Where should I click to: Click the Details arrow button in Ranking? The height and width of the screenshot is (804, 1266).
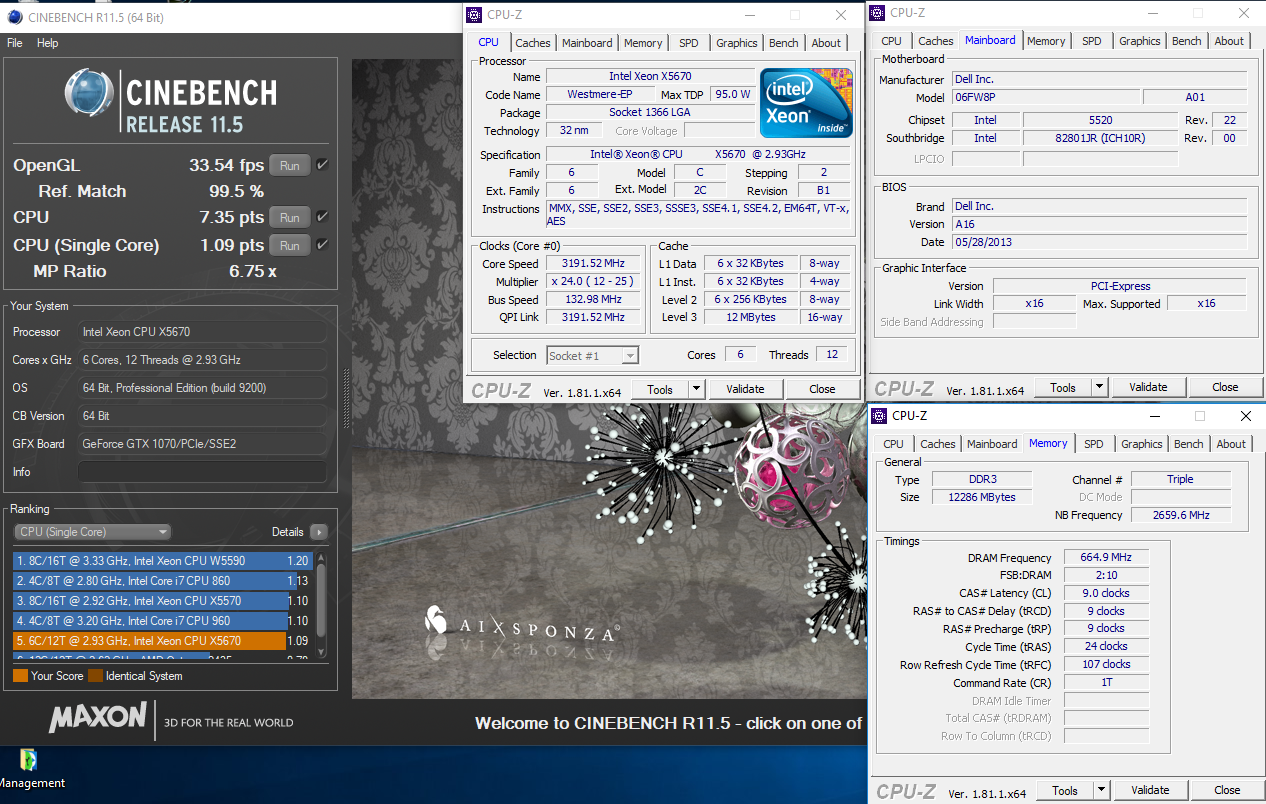318,532
